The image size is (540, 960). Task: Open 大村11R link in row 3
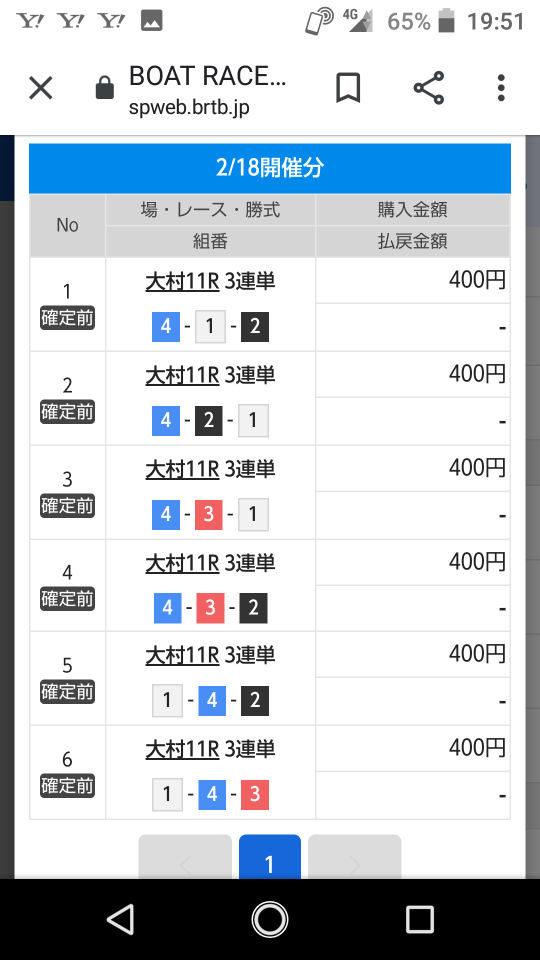[x=182, y=469]
